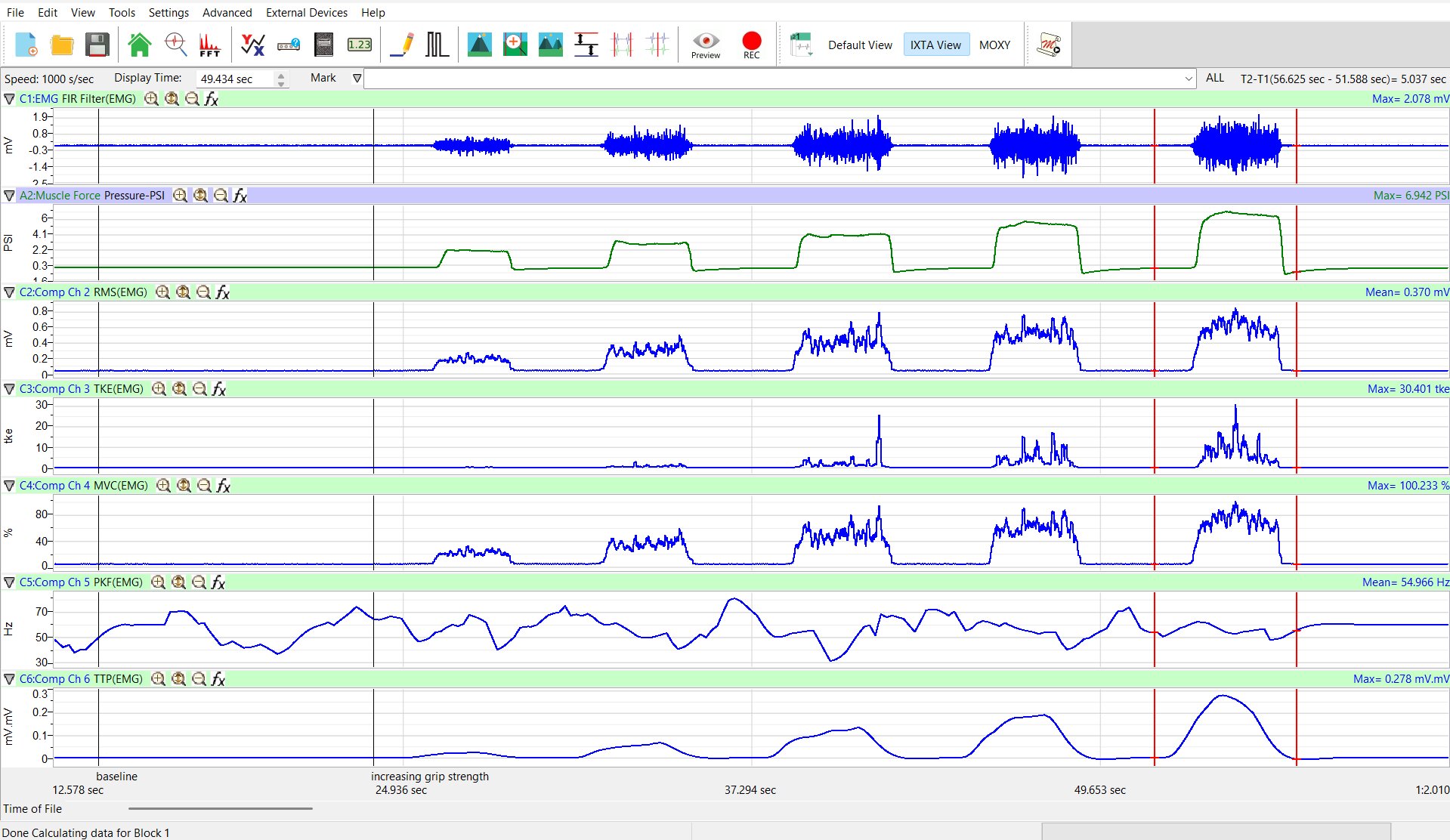
Task: Zoom out on the C3 TKE(EMG) channel
Action: pyautogui.click(x=199, y=389)
